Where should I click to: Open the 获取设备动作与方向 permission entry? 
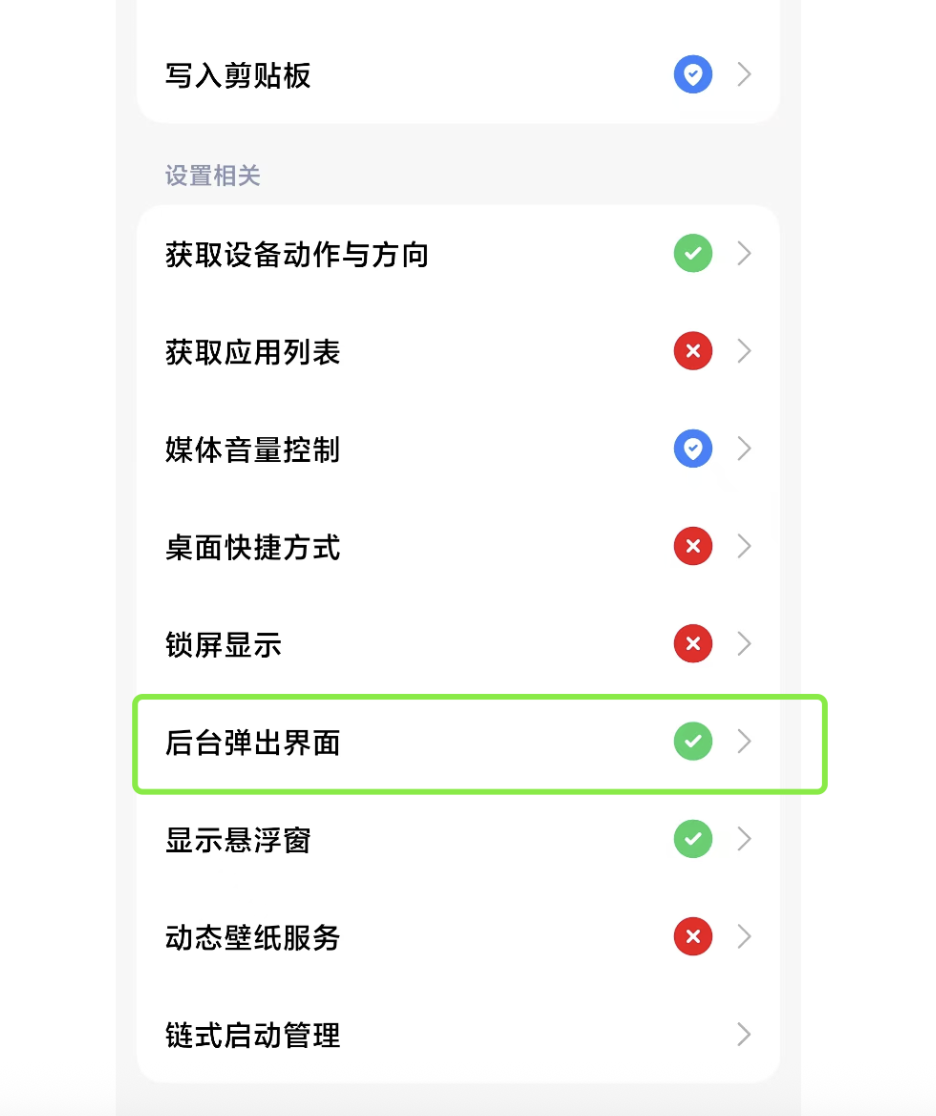[458, 254]
